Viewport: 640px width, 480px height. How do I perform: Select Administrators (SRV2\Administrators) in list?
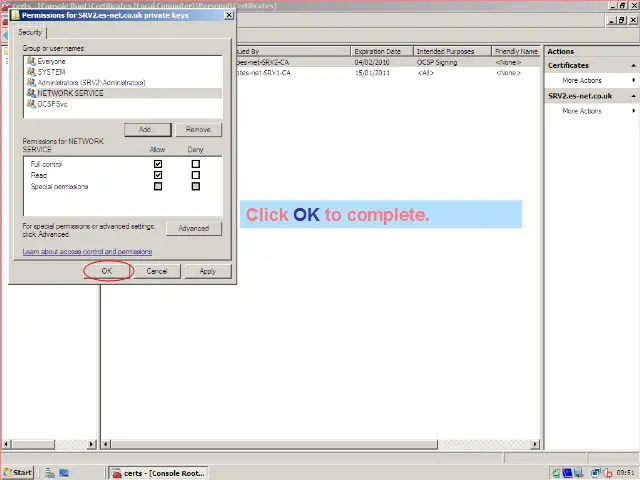[90, 82]
